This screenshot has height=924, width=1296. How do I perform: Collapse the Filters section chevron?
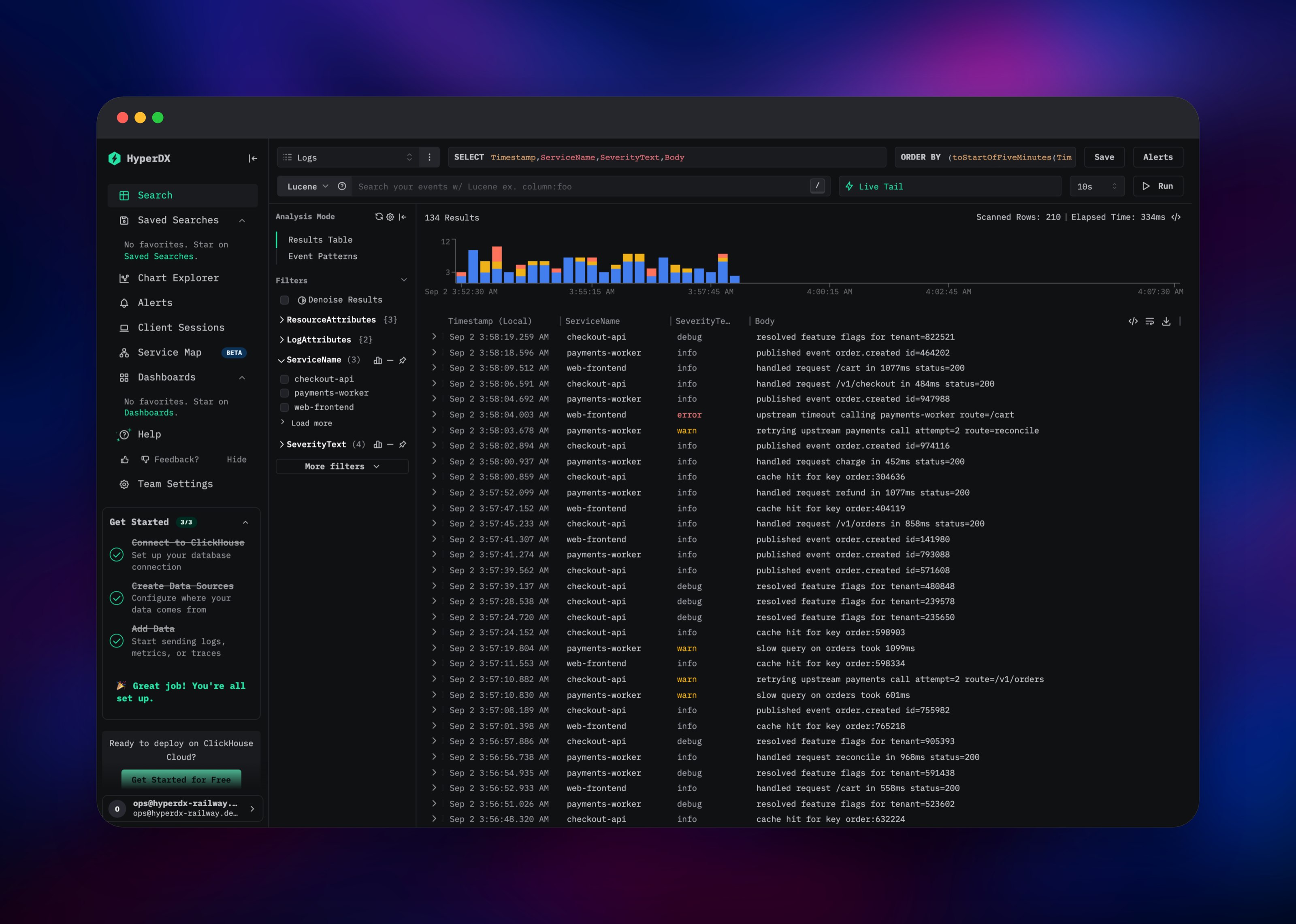(x=404, y=280)
